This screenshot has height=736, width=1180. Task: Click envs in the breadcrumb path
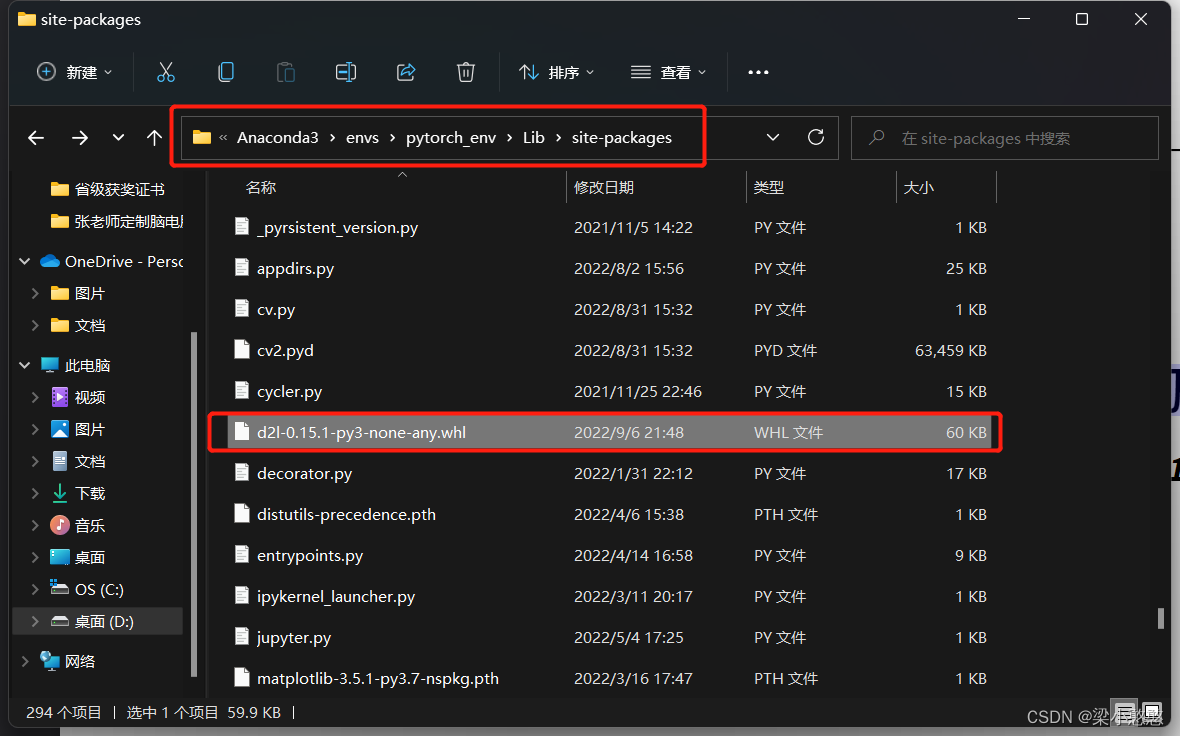362,138
